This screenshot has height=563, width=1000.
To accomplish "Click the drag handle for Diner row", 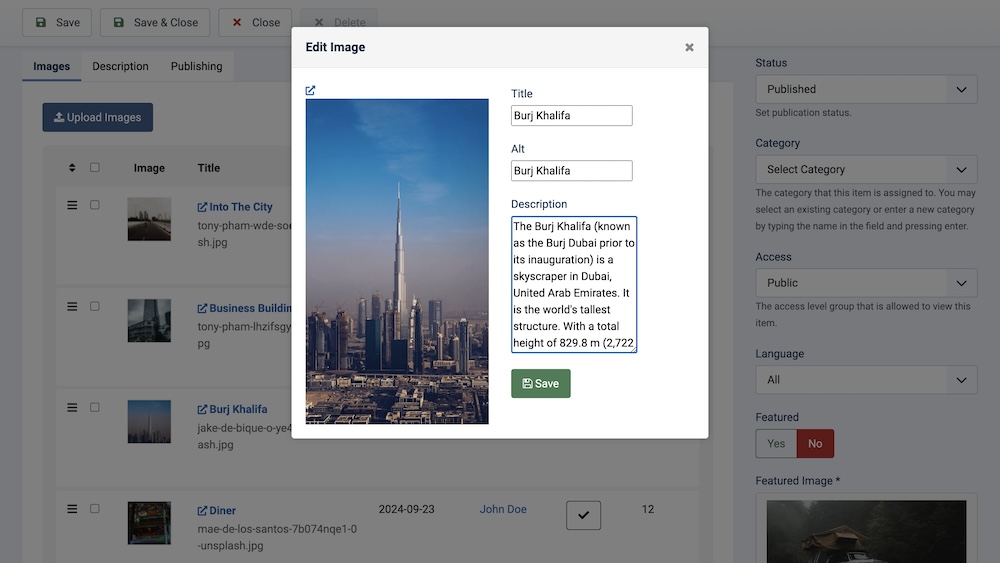I will pos(72,509).
